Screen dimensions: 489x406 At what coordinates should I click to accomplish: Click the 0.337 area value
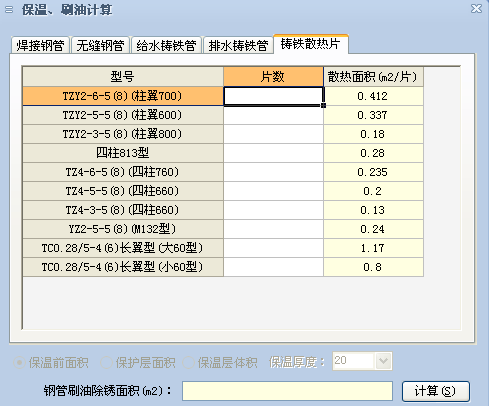coord(373,115)
